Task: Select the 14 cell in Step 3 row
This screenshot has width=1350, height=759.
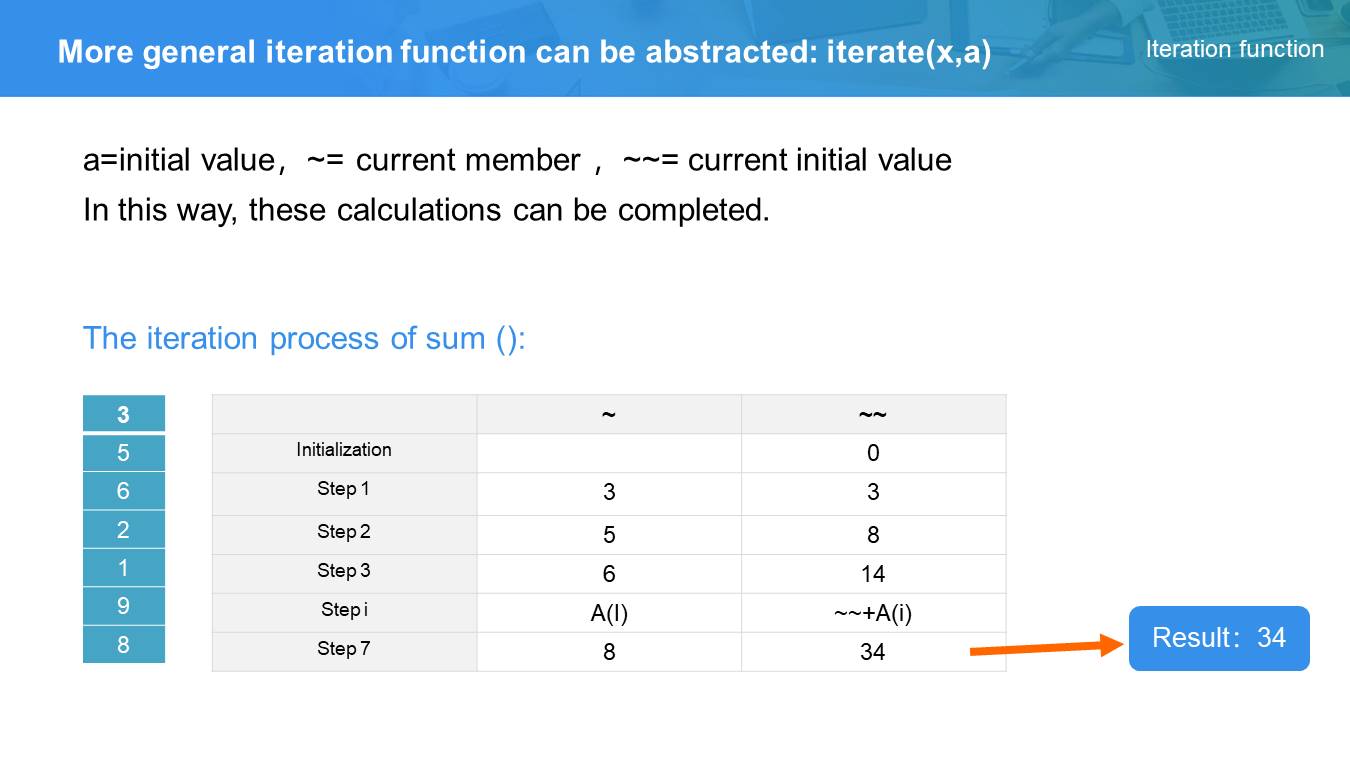Action: (x=873, y=574)
